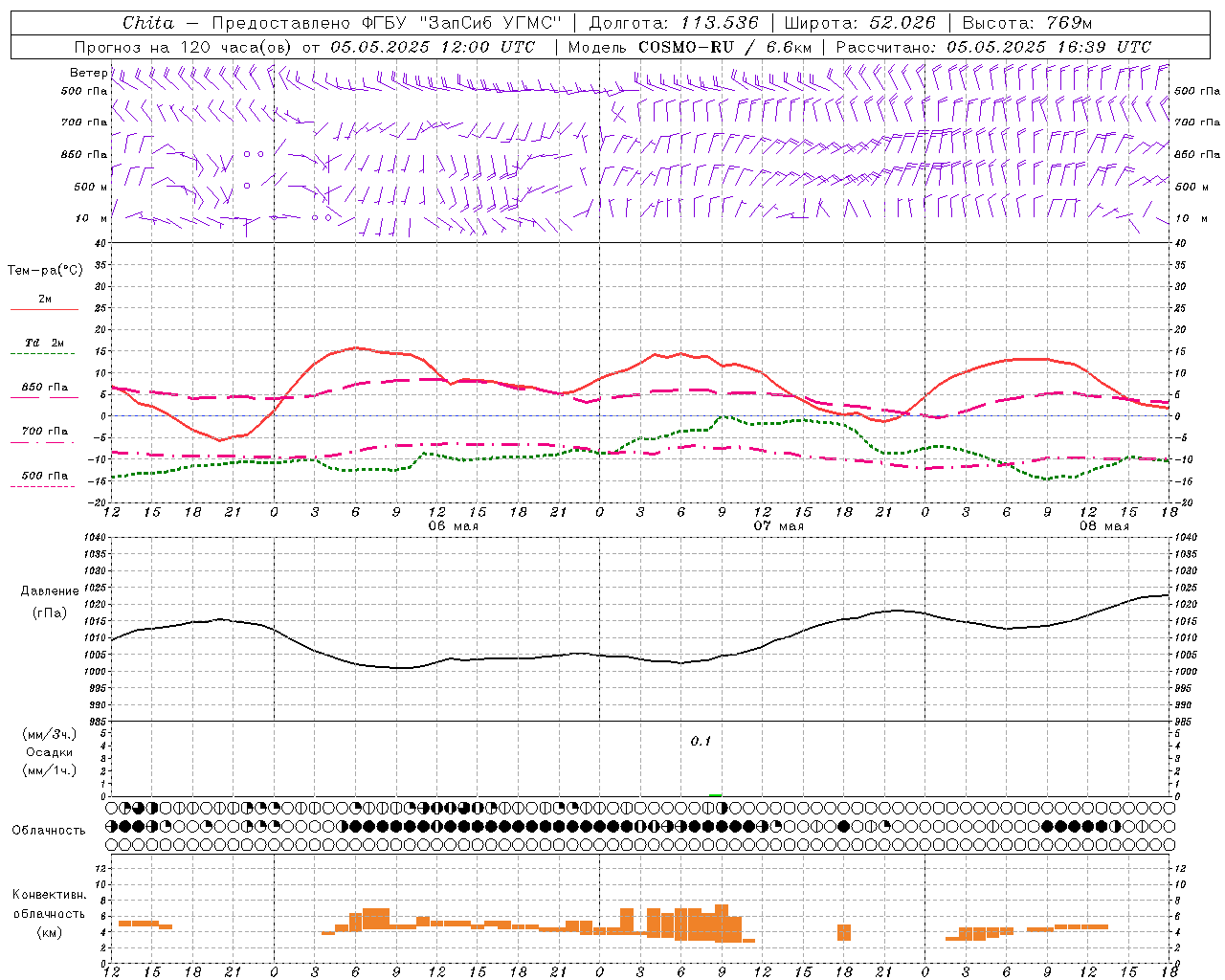Click the grid resolution 6.6км
This screenshot has height=980, width=1225.
click(x=790, y=47)
